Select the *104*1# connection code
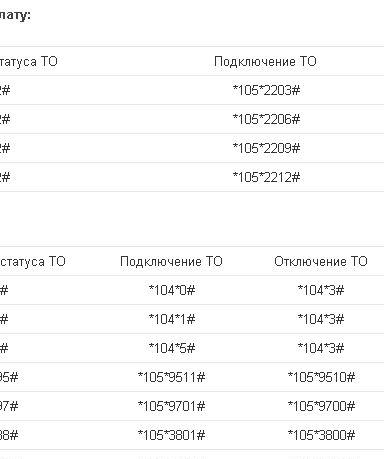This screenshot has width=384, height=459. [172, 319]
